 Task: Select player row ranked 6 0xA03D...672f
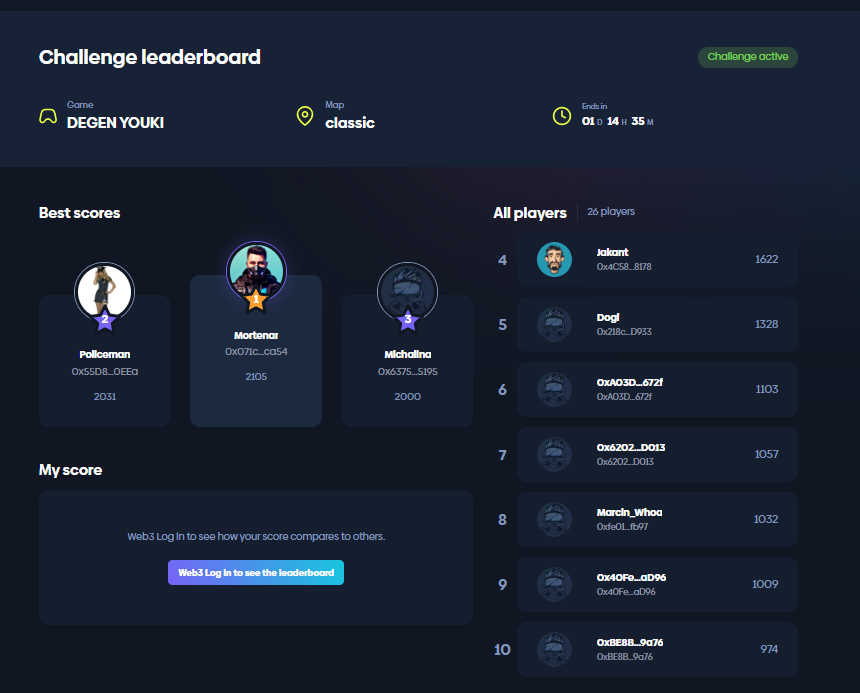pos(657,389)
